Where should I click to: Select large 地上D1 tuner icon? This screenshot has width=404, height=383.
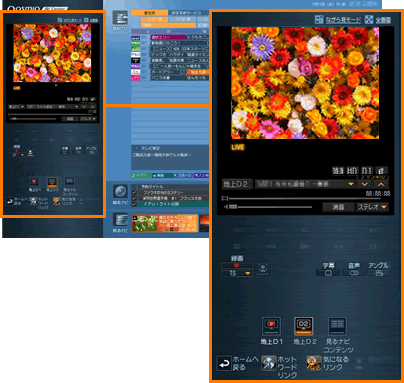271,326
